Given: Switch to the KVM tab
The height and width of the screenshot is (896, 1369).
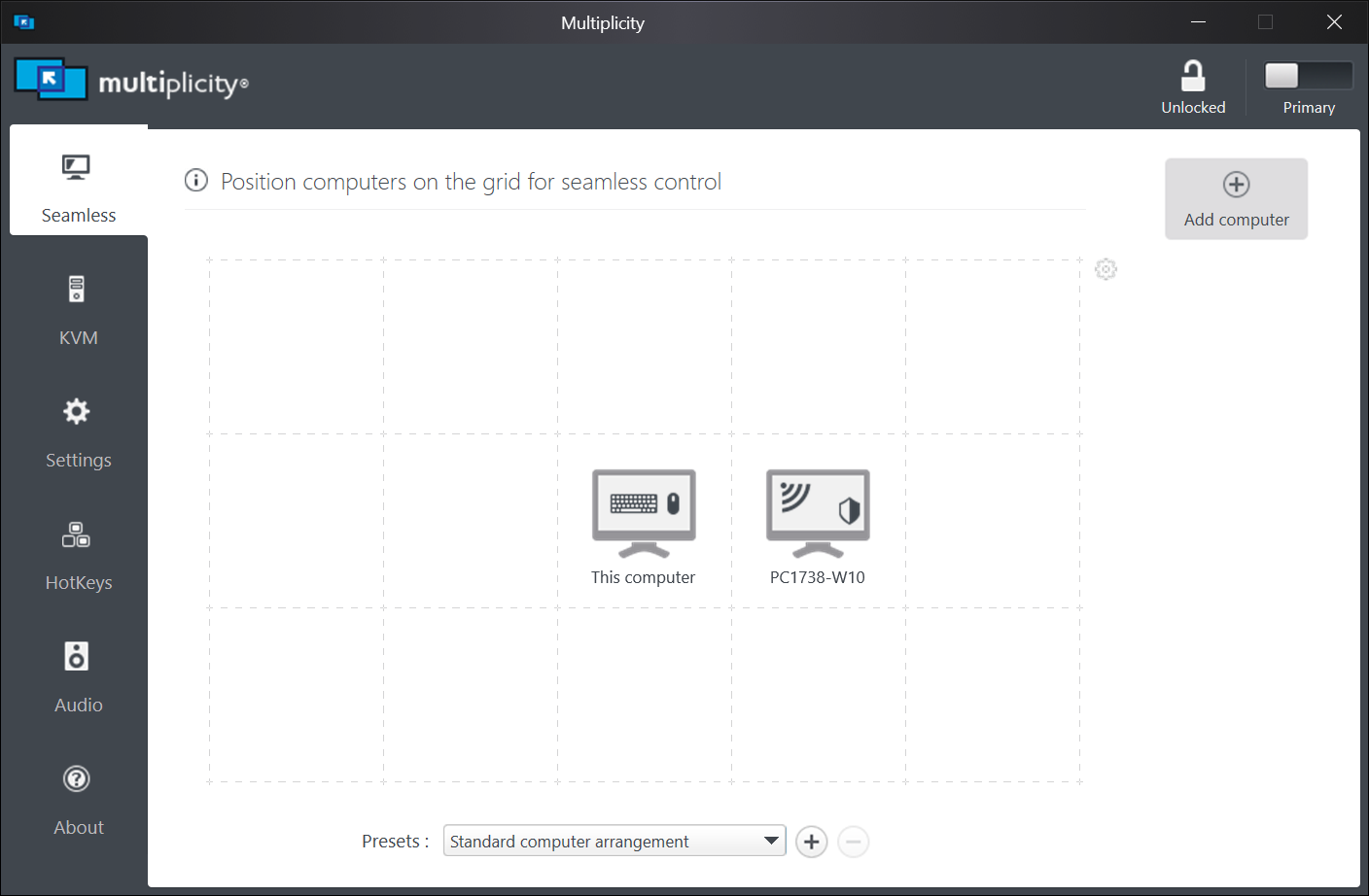Looking at the screenshot, I should click(79, 311).
